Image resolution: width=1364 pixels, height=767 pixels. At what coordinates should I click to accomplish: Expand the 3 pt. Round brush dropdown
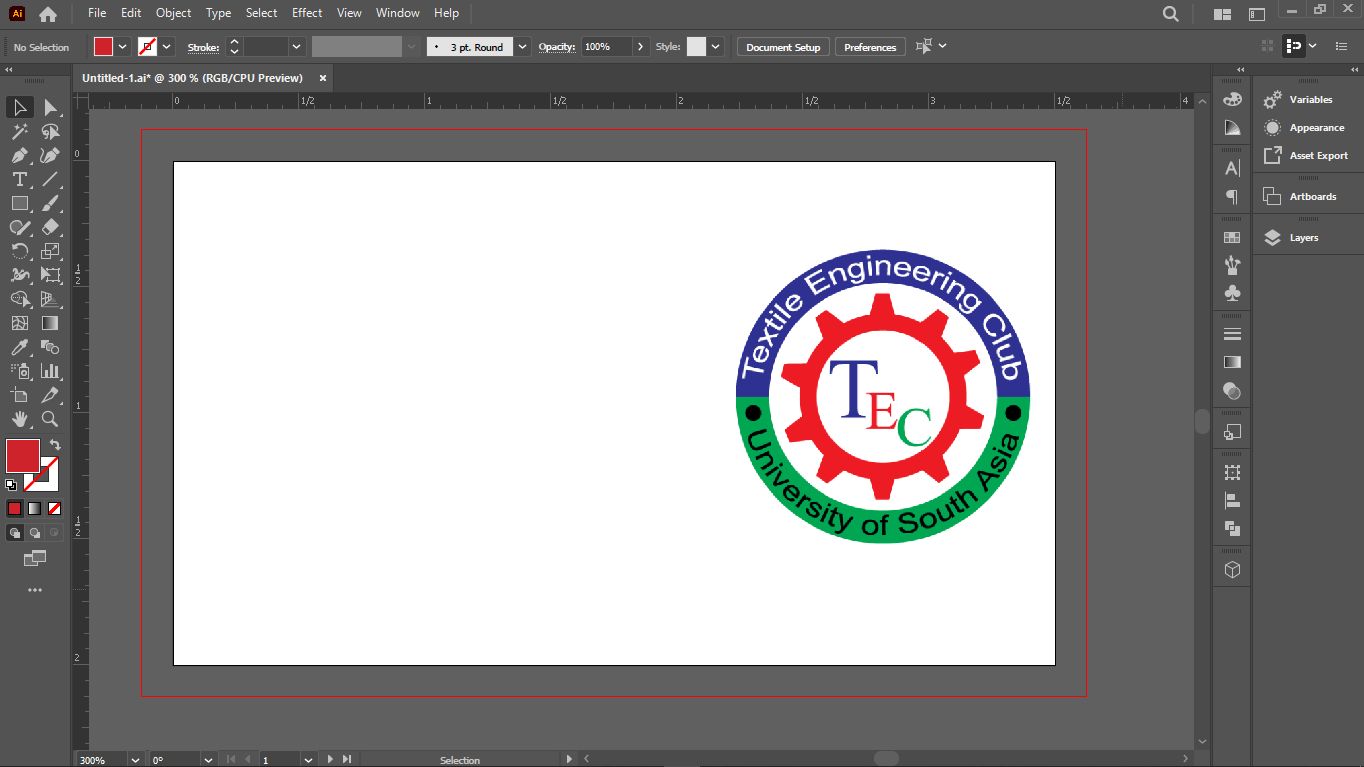click(x=522, y=47)
